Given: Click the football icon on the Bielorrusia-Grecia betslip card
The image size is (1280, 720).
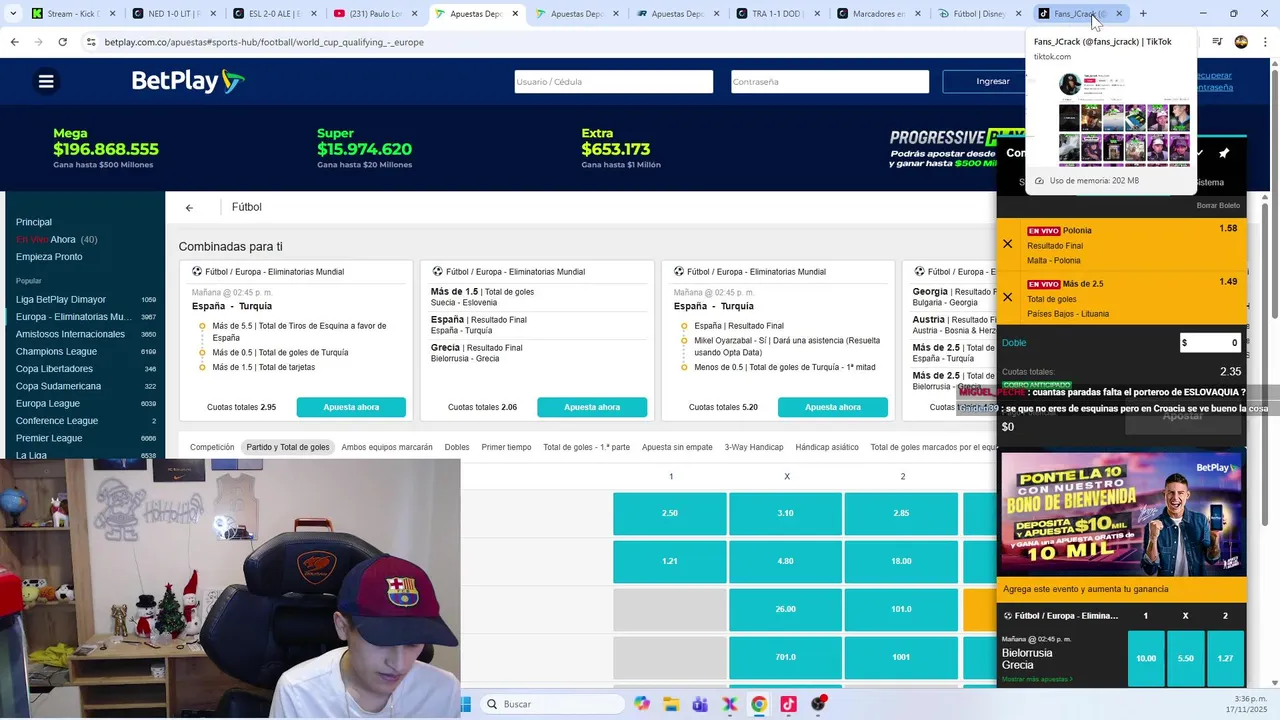Looking at the screenshot, I should [1008, 616].
